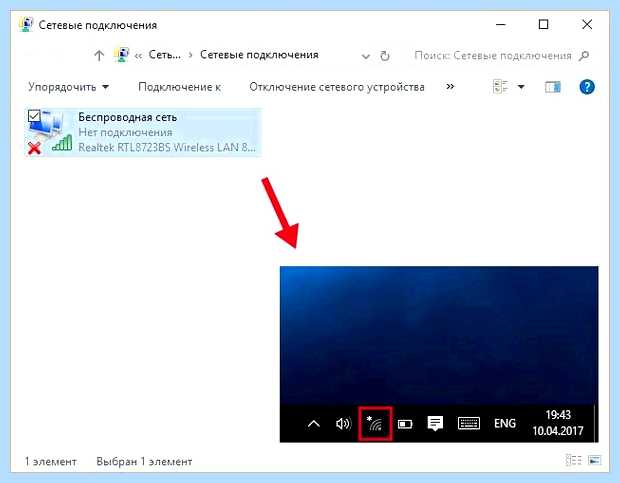
Task: Close the Сетевые подключения window
Action: 587,25
